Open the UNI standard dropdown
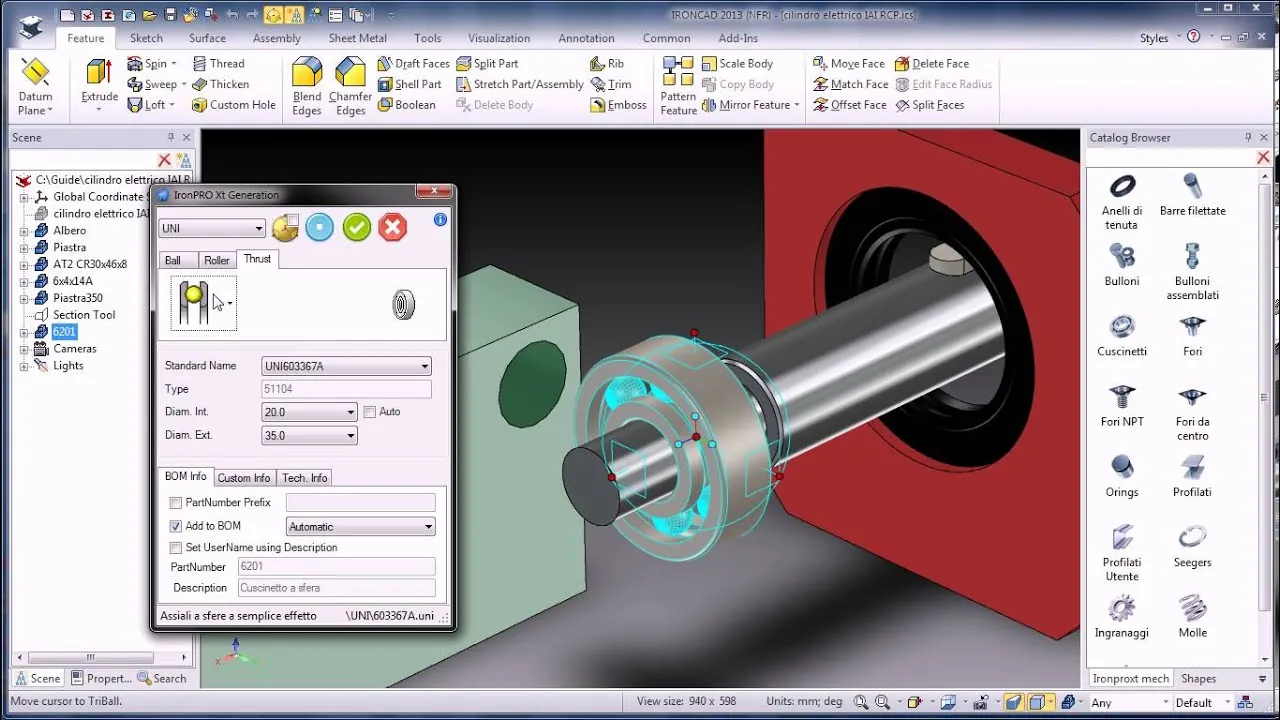1280x720 pixels. click(x=212, y=228)
